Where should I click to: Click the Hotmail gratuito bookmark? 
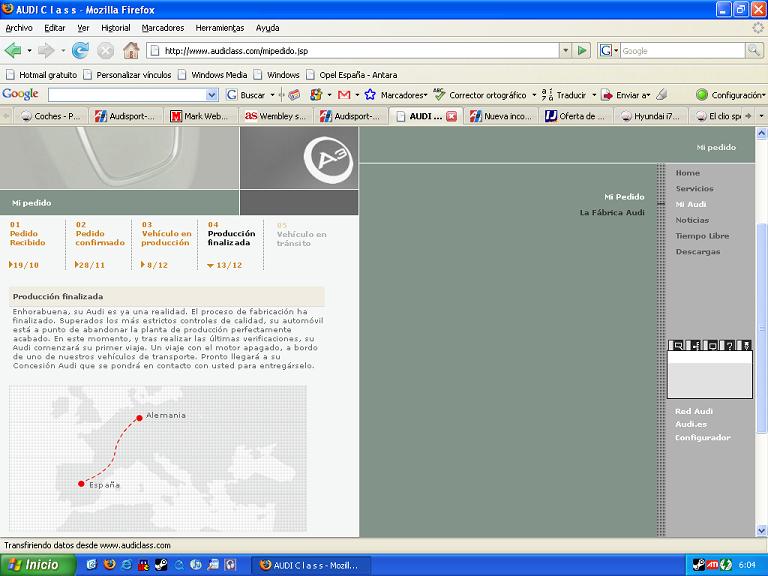[42, 75]
